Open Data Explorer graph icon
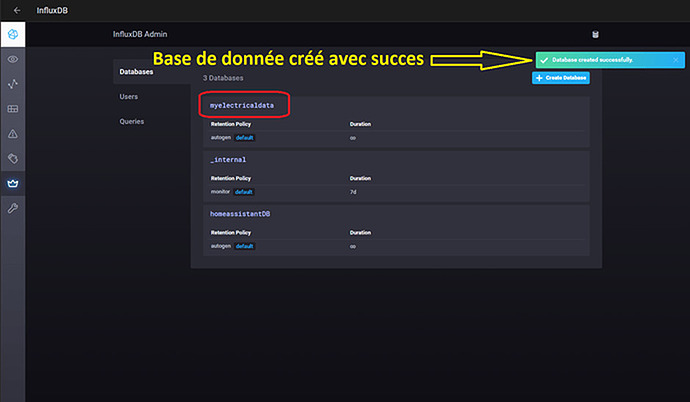 tap(13, 84)
